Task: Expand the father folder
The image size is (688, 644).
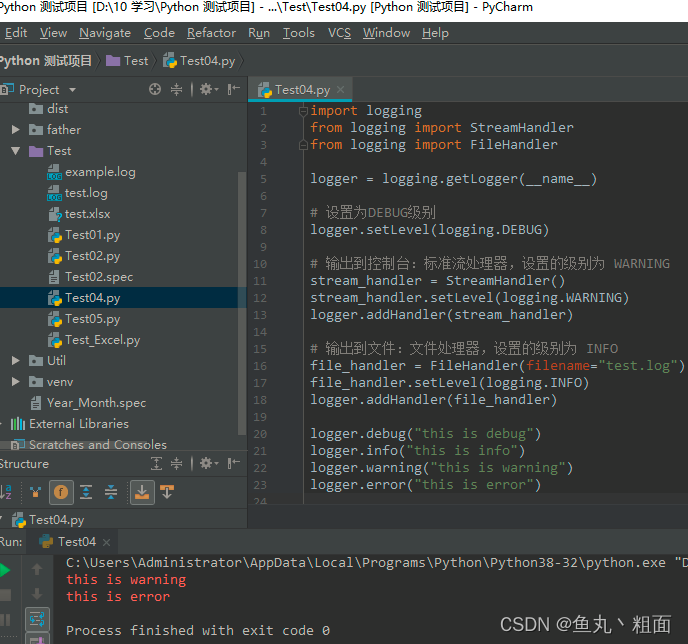Action: click(15, 129)
